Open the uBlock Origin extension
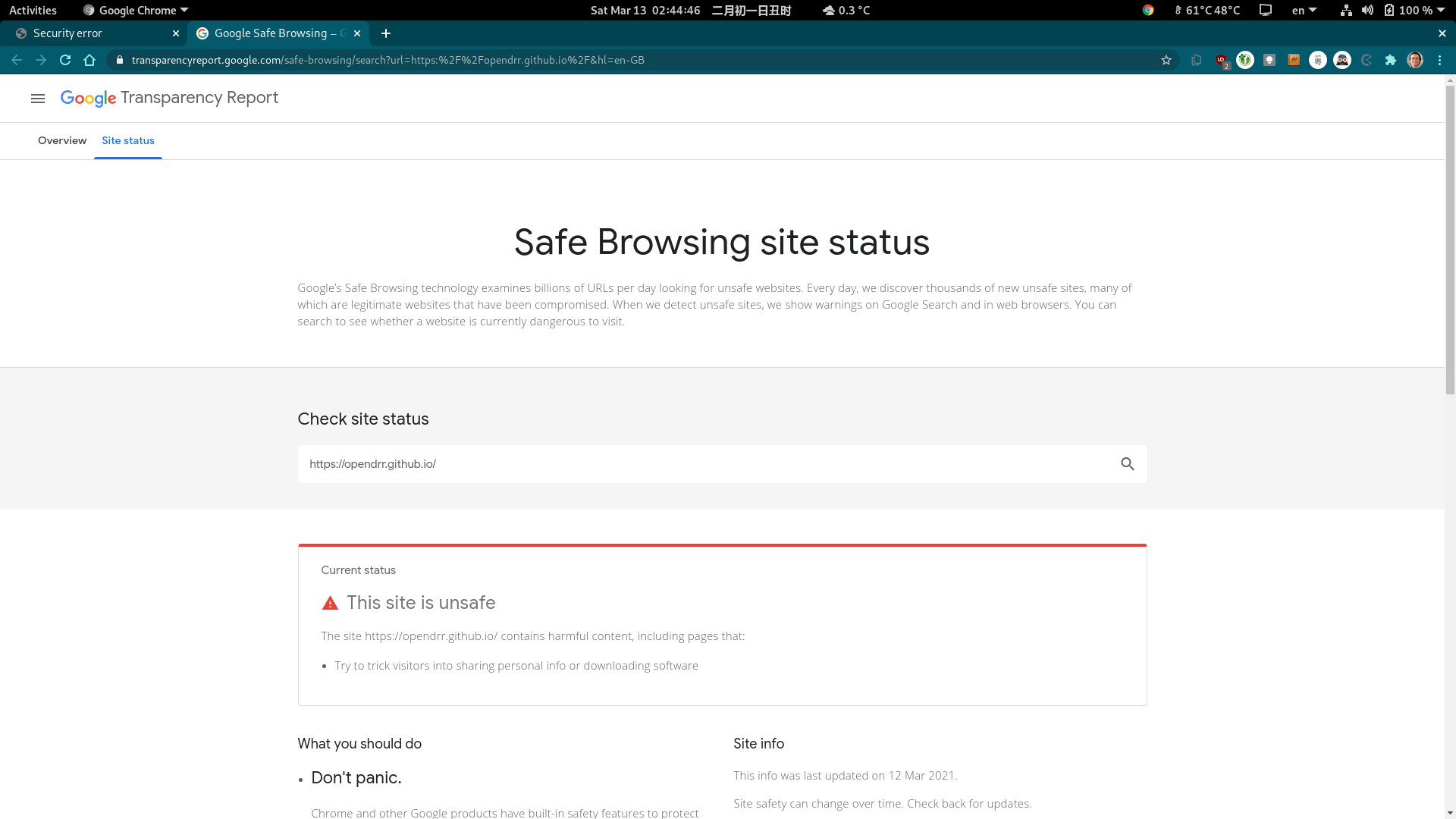The height and width of the screenshot is (819, 1456). tap(1221, 60)
